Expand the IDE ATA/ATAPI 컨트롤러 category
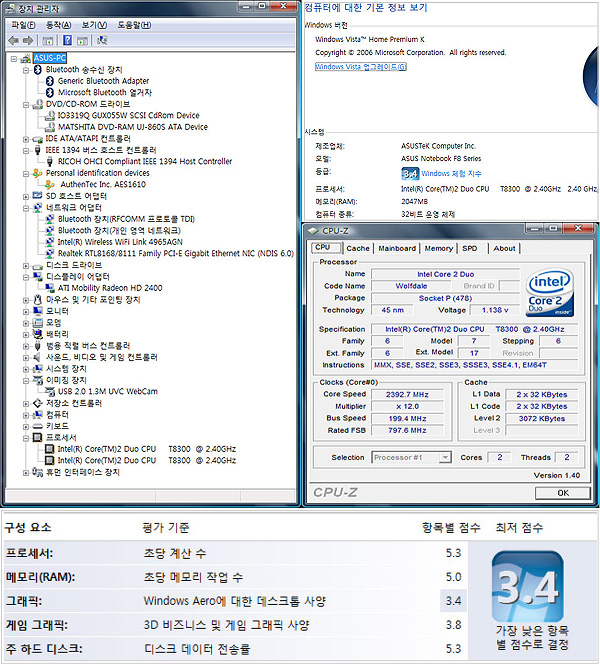This screenshot has width=600, height=667. tap(26, 139)
